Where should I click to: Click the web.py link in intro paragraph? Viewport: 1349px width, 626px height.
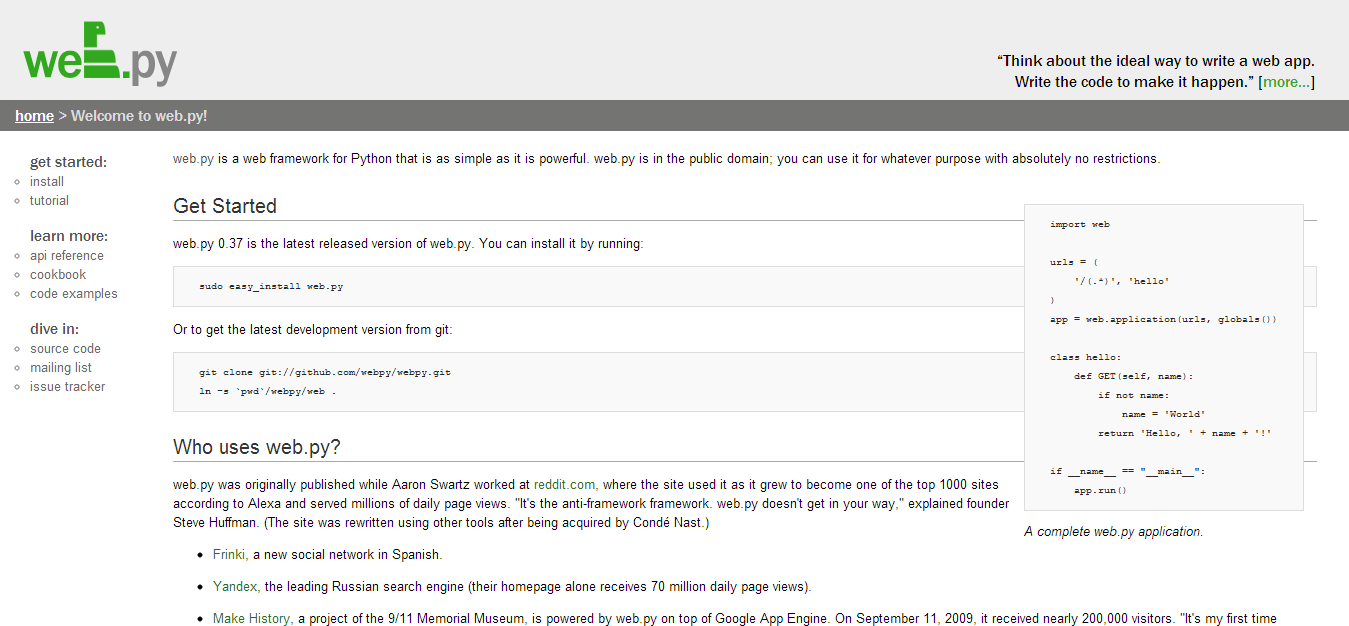[193, 159]
